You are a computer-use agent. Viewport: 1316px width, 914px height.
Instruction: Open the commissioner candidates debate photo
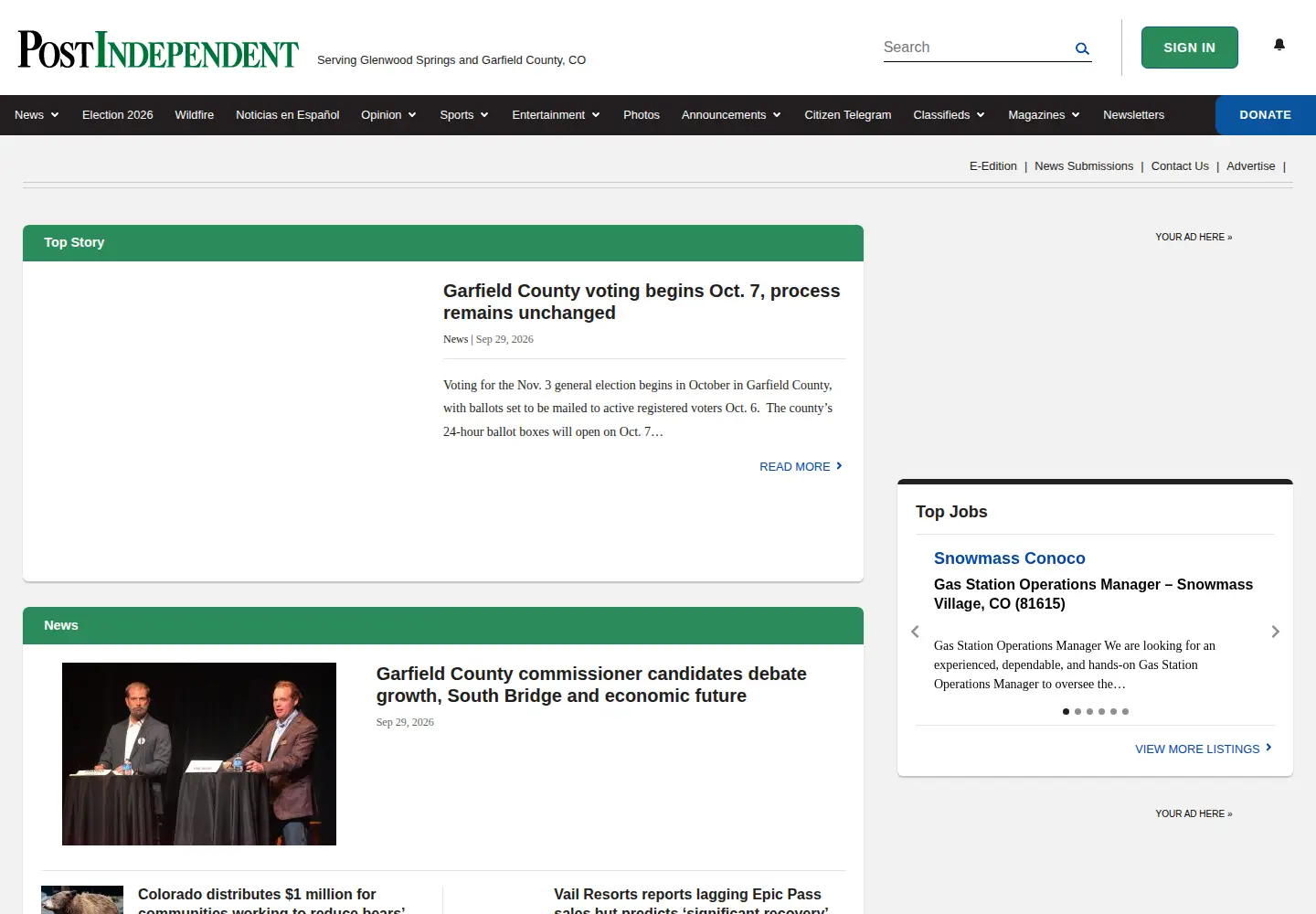tap(199, 754)
